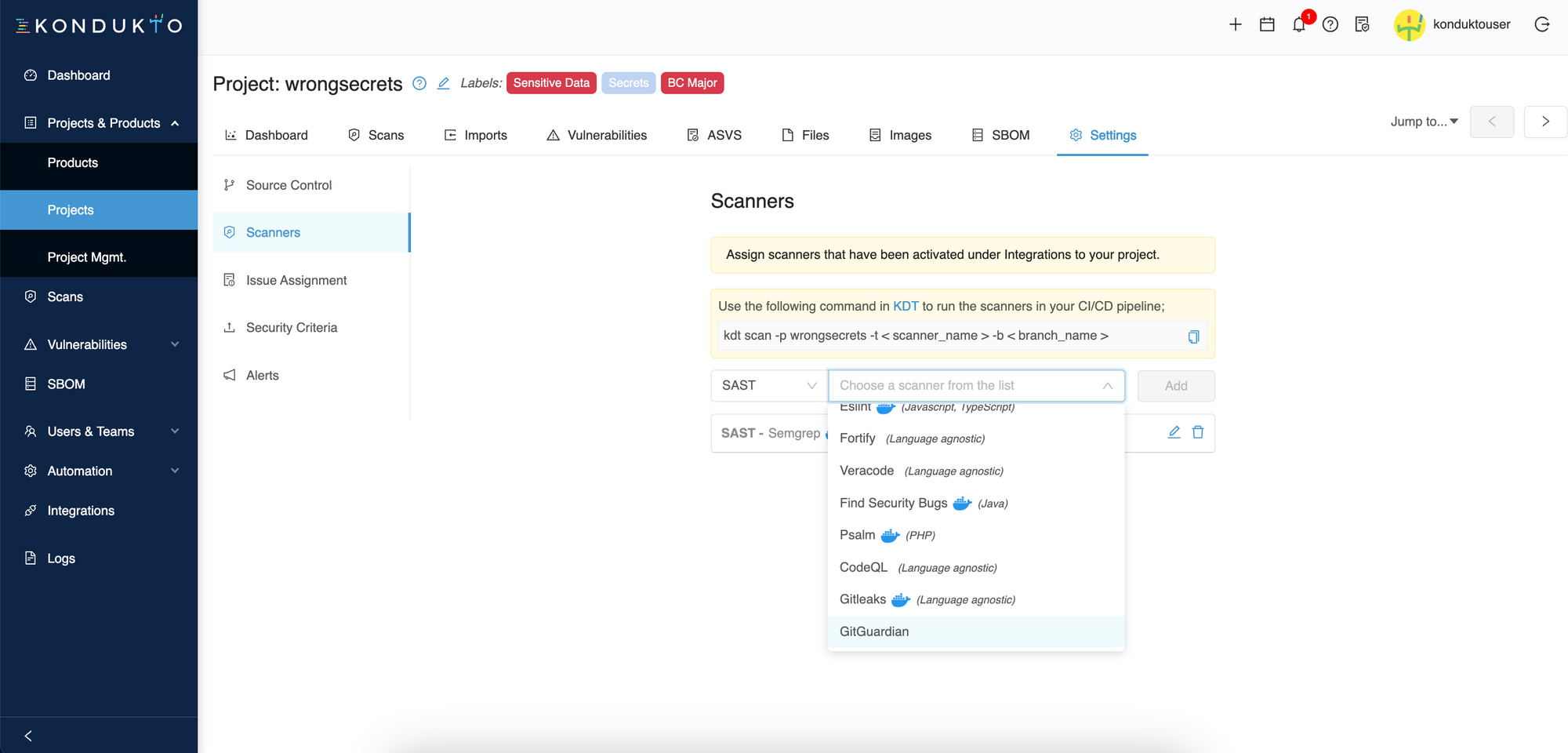Switch to the Files tab
The height and width of the screenshot is (753, 1568).
(805, 135)
